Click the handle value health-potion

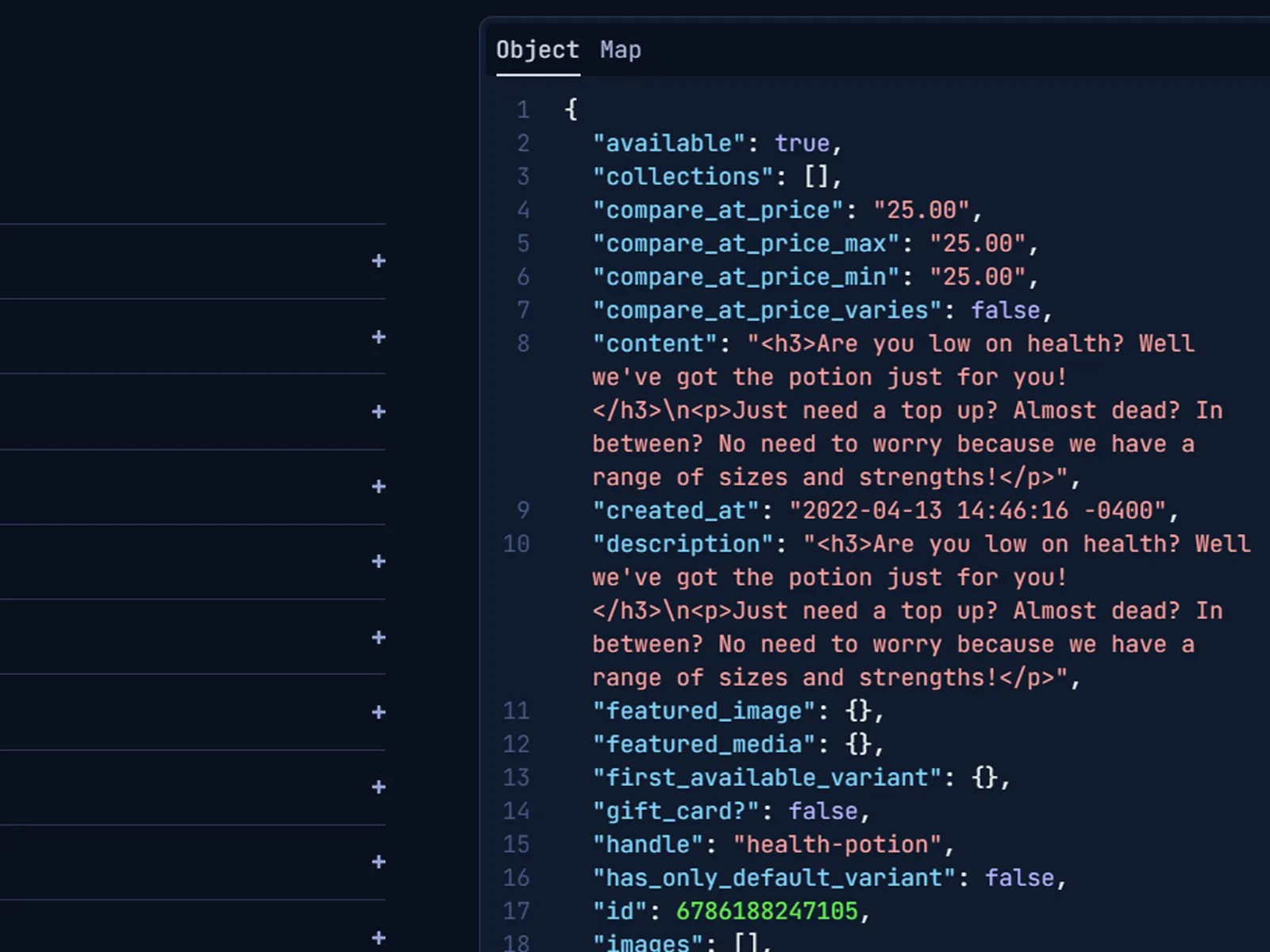[838, 844]
